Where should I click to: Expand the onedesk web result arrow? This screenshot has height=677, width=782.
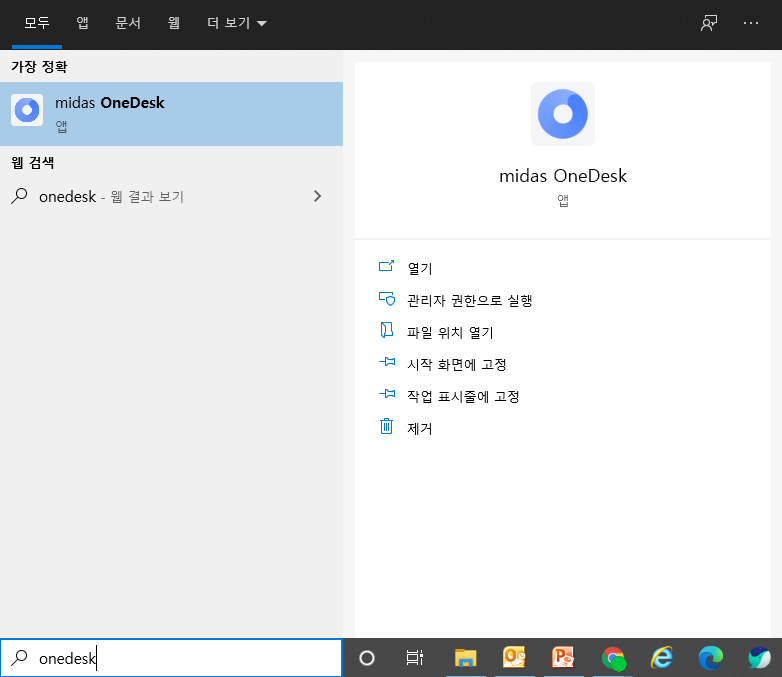318,197
